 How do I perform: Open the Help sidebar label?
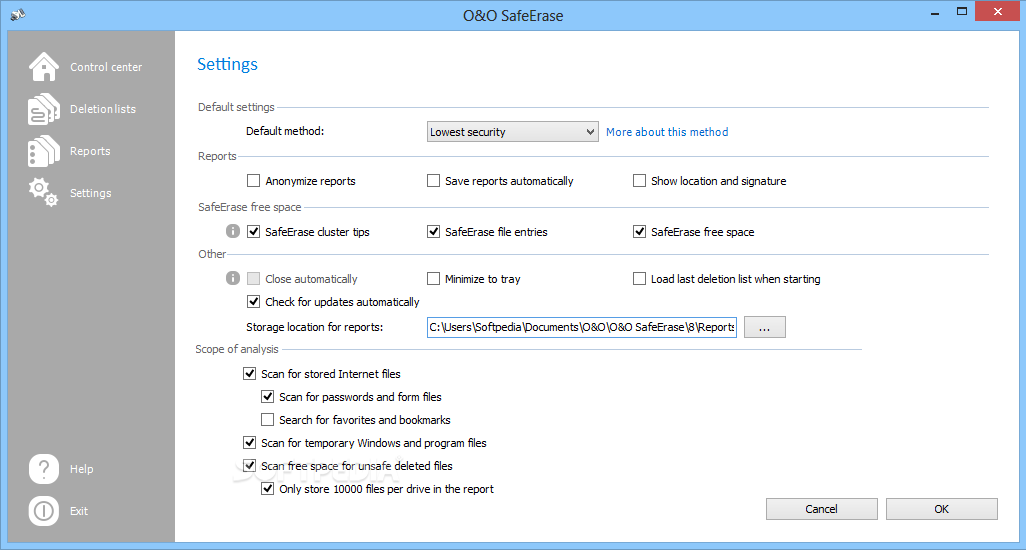tap(81, 469)
